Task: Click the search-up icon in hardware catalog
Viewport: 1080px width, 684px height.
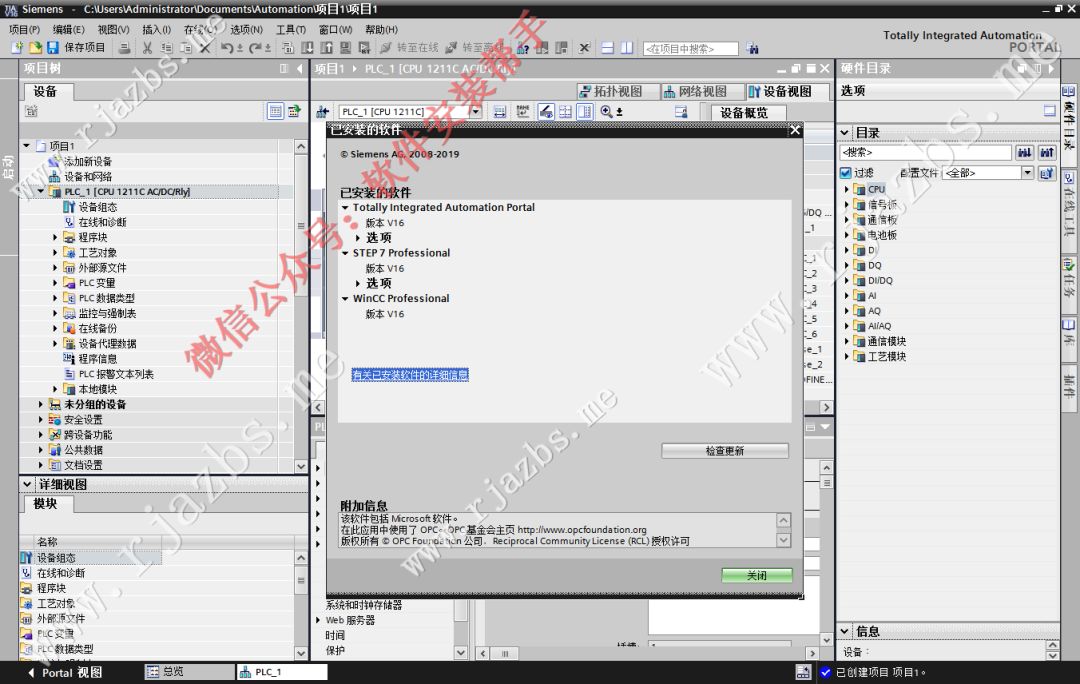Action: [x=1047, y=152]
